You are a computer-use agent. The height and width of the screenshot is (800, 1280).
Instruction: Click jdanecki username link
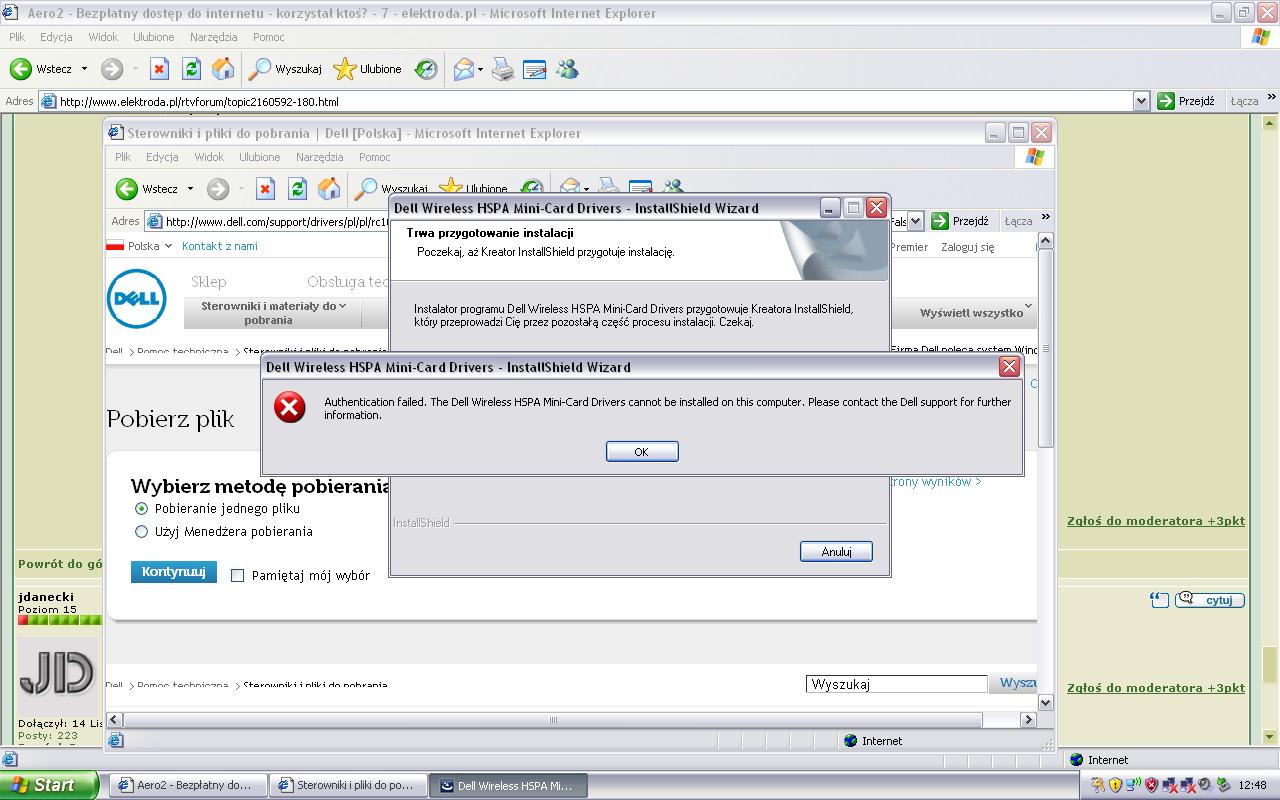click(46, 597)
